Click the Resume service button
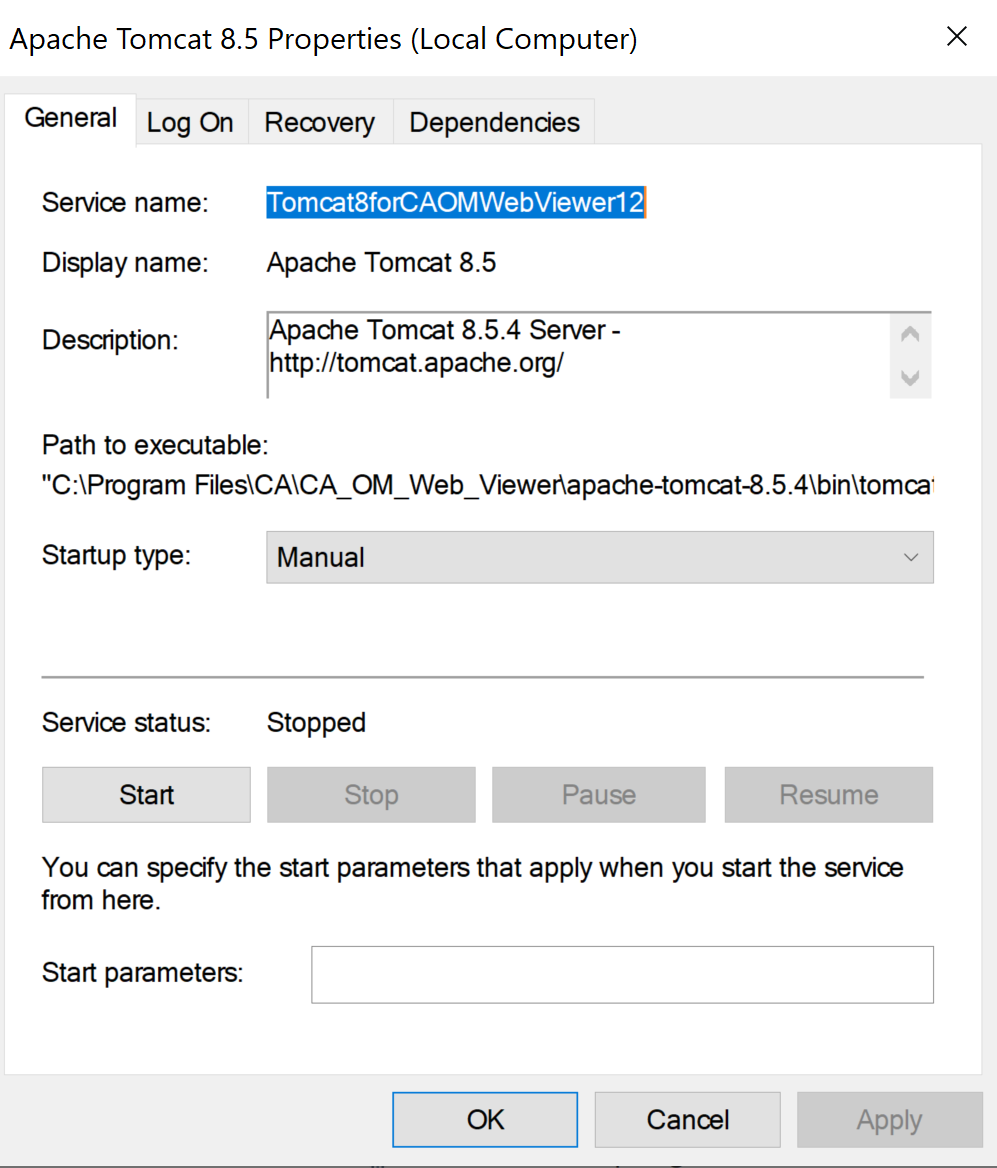This screenshot has height=1168, width=997. [828, 795]
